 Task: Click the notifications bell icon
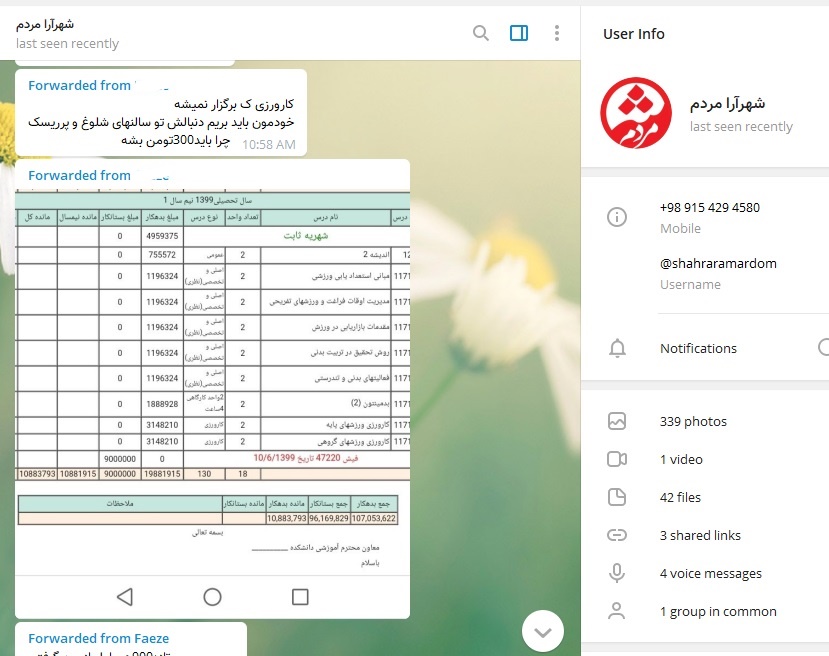pyautogui.click(x=617, y=348)
